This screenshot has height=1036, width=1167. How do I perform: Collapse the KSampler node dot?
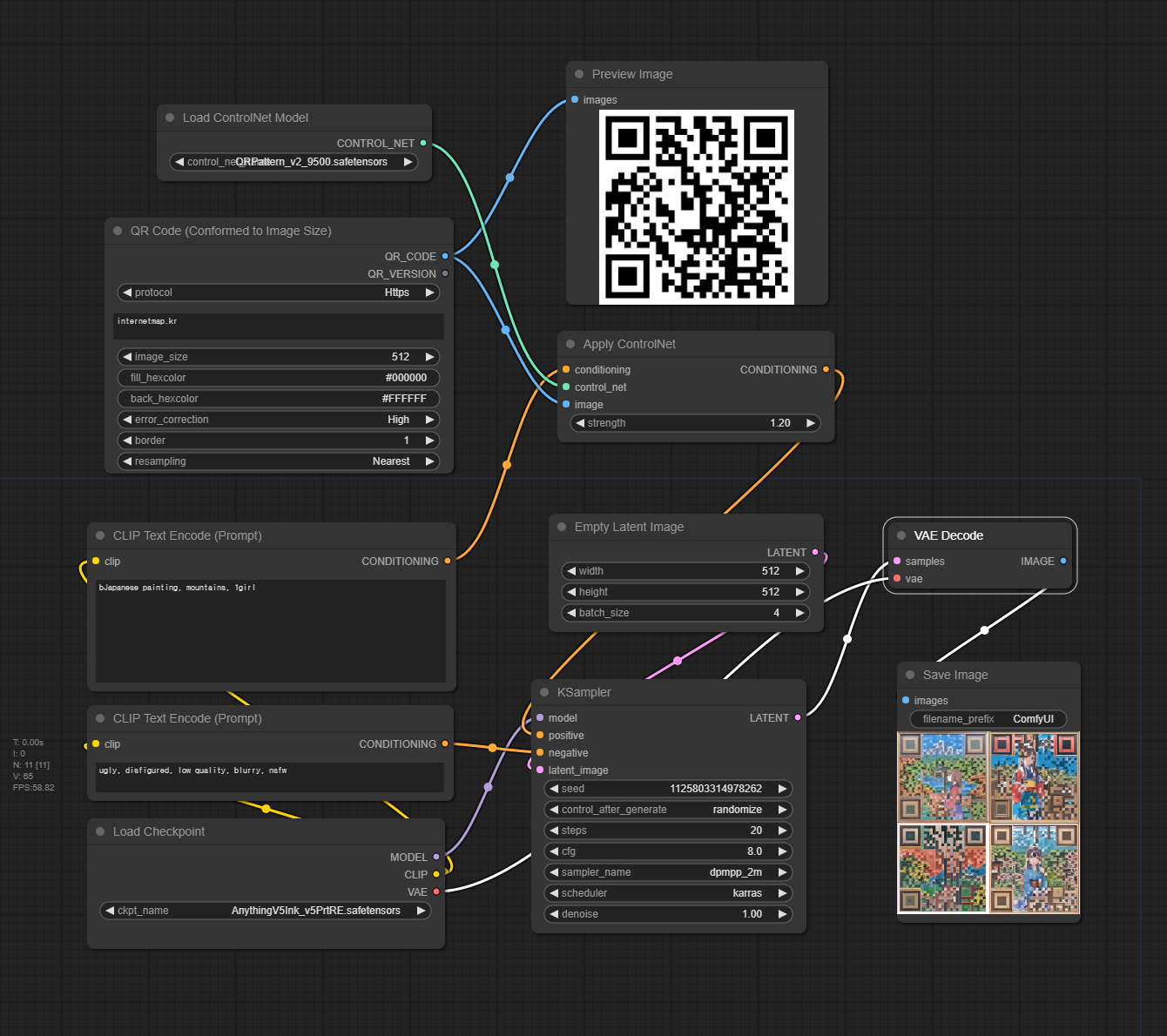[x=544, y=692]
